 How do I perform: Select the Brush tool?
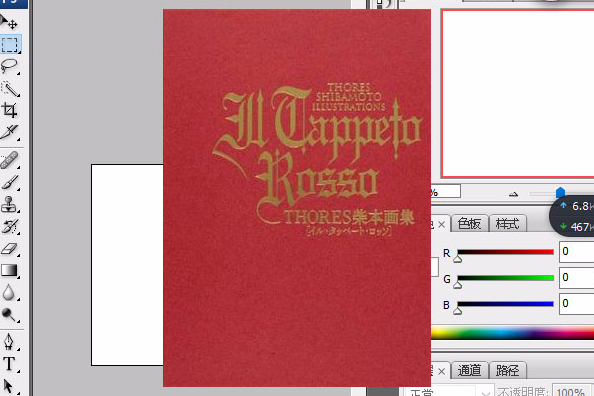[10, 182]
